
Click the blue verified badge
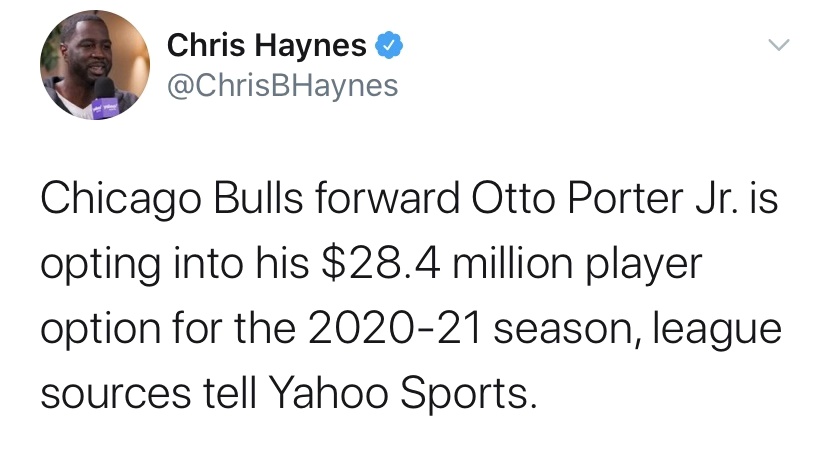click(x=389, y=45)
